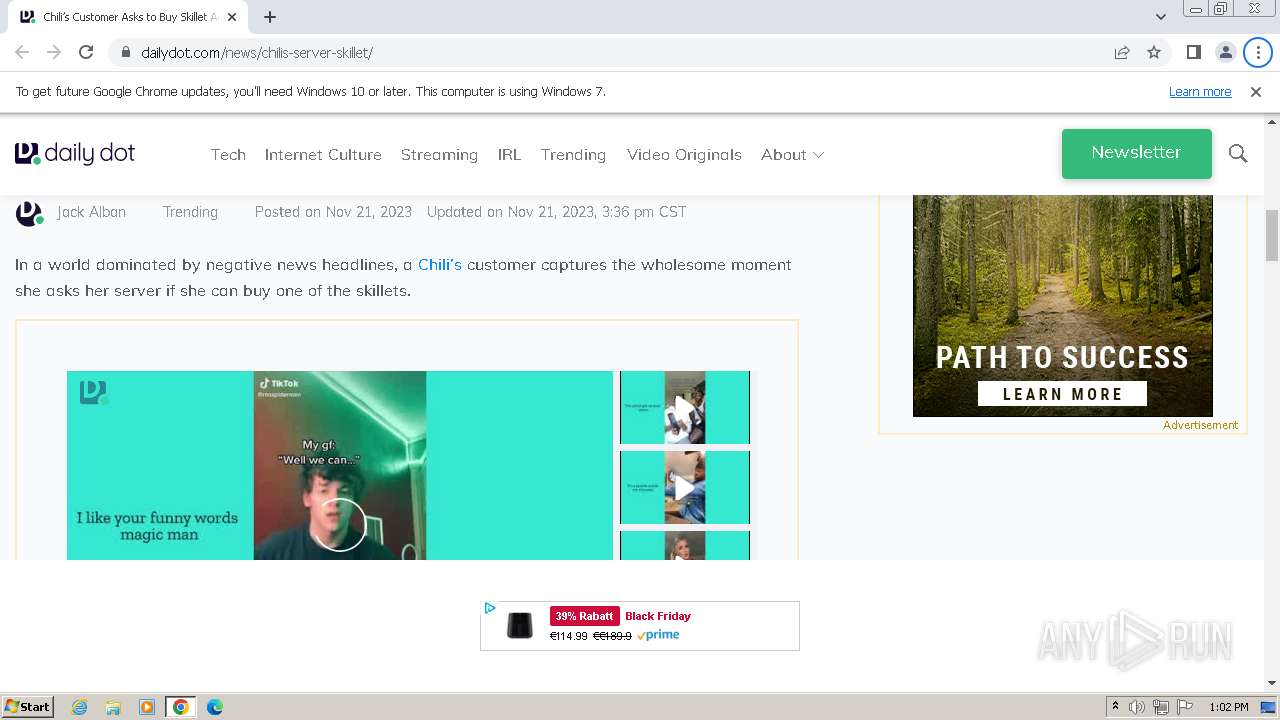The width and height of the screenshot is (1280, 720).
Task: Open the Internet Culture section
Action: click(x=323, y=154)
